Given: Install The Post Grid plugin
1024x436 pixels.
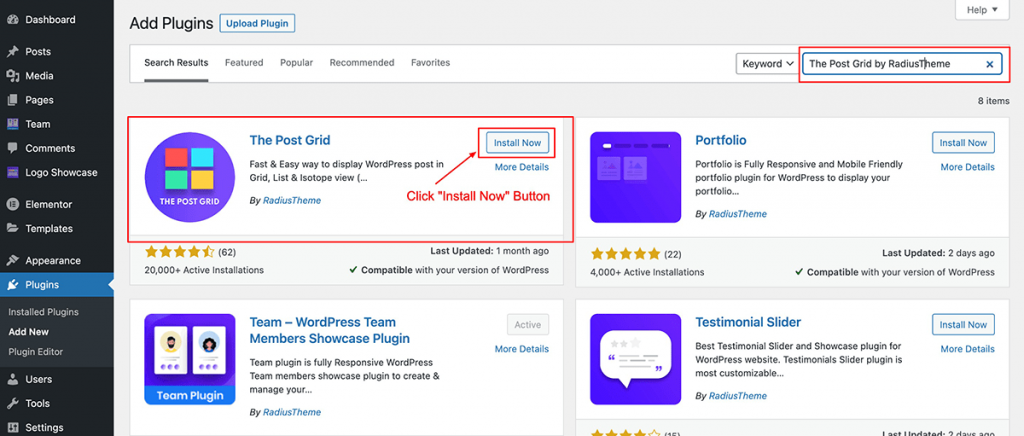Looking at the screenshot, I should click(517, 143).
